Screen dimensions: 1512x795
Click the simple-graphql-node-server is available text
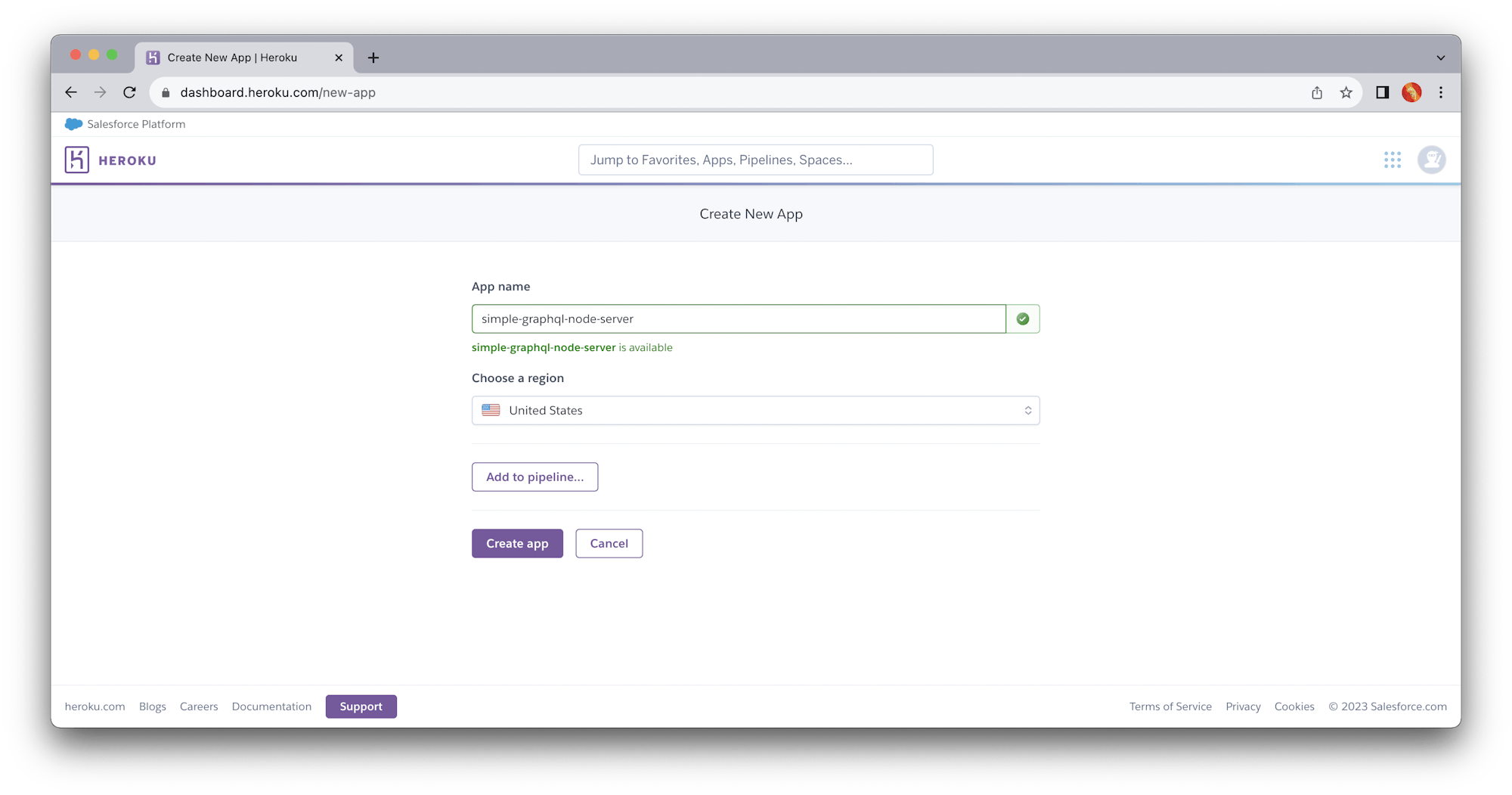point(572,347)
